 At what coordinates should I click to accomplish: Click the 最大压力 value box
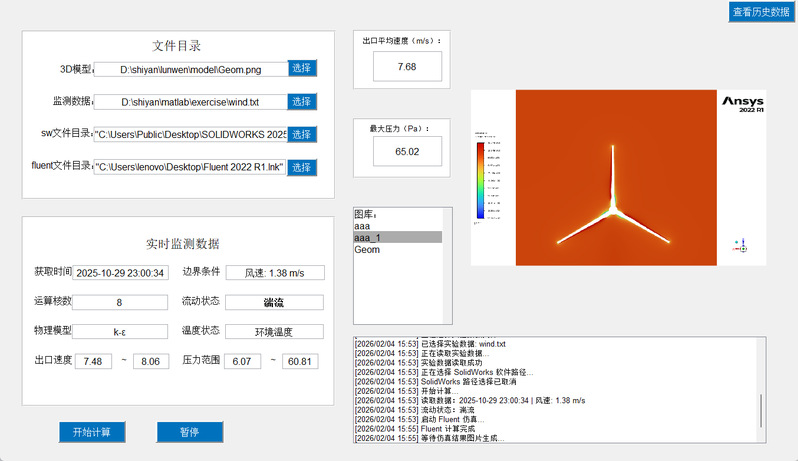(x=406, y=151)
